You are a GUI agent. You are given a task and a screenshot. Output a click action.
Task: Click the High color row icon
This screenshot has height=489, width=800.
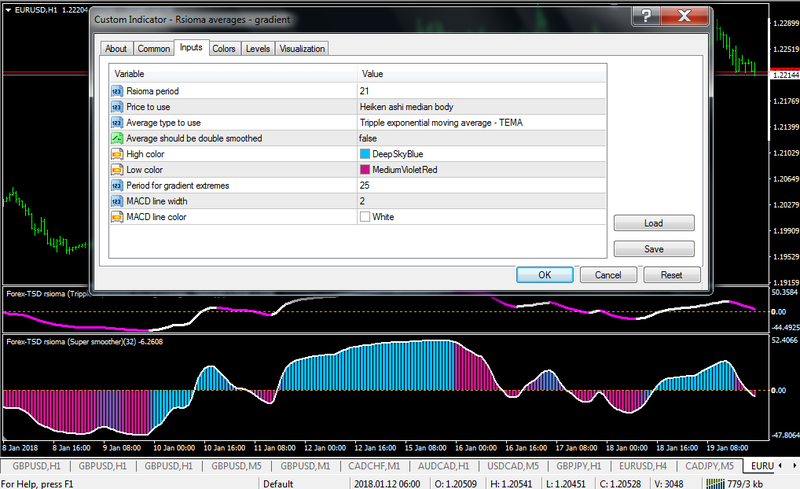tap(117, 154)
